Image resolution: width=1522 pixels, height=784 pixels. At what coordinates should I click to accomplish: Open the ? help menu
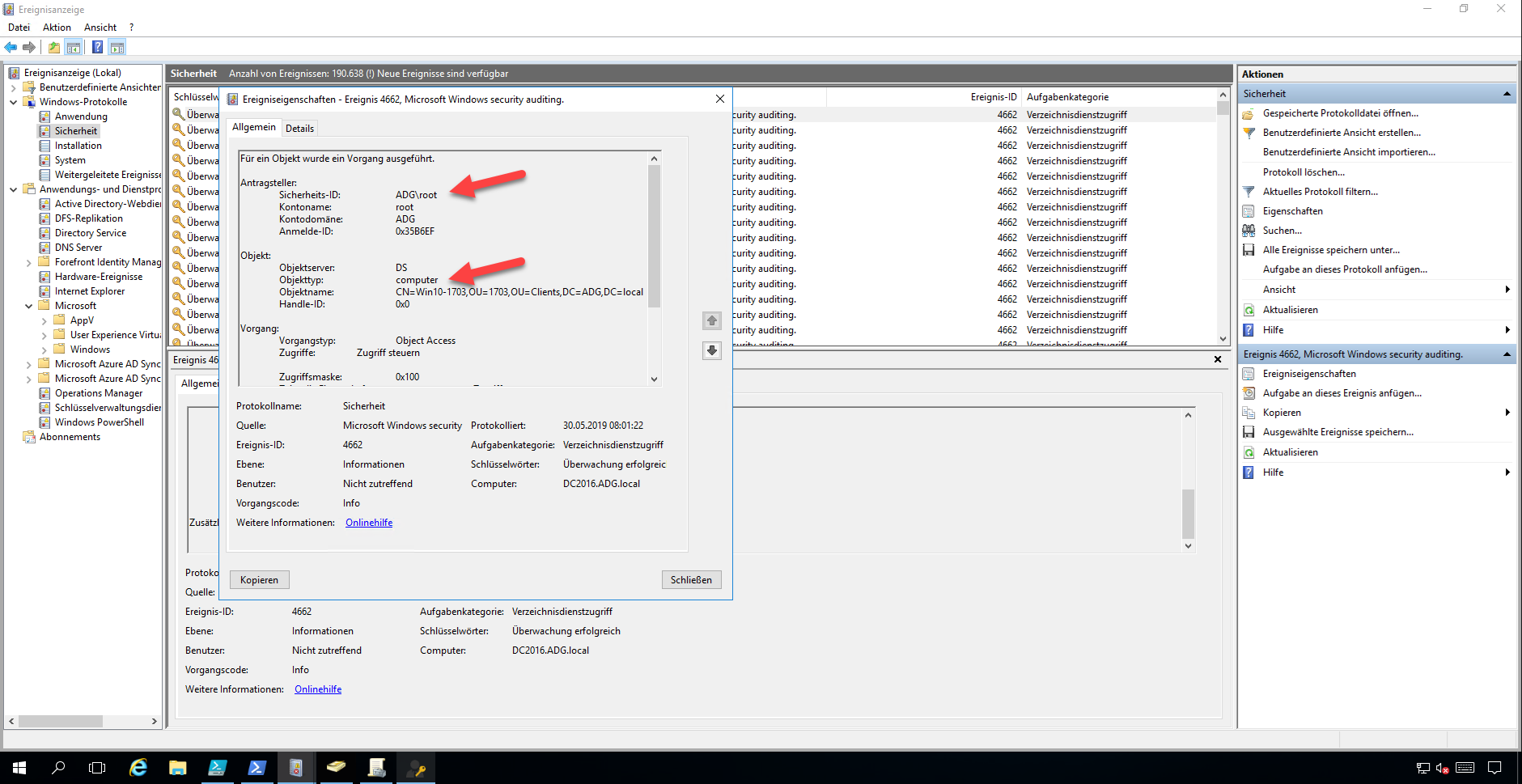(131, 28)
